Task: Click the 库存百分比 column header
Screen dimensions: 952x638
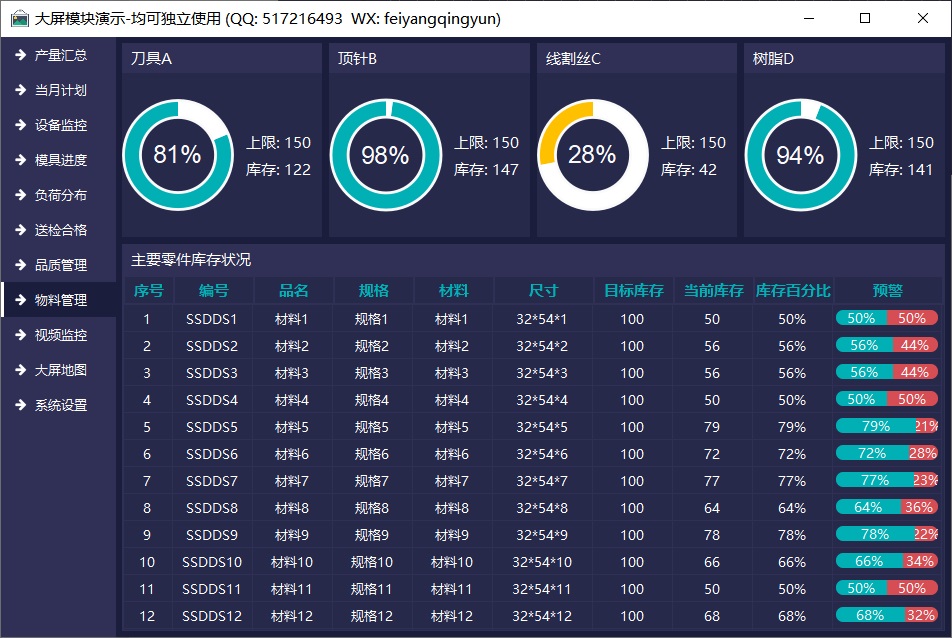Action: (x=792, y=291)
